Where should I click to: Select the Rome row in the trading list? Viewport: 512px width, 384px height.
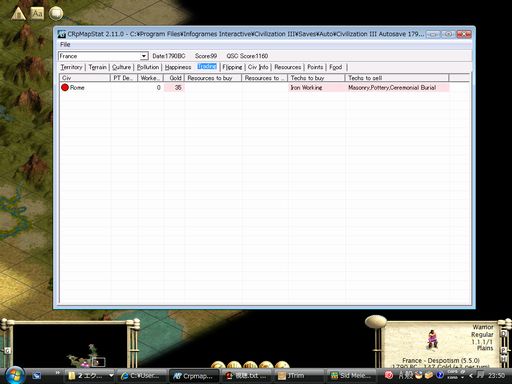(x=255, y=88)
